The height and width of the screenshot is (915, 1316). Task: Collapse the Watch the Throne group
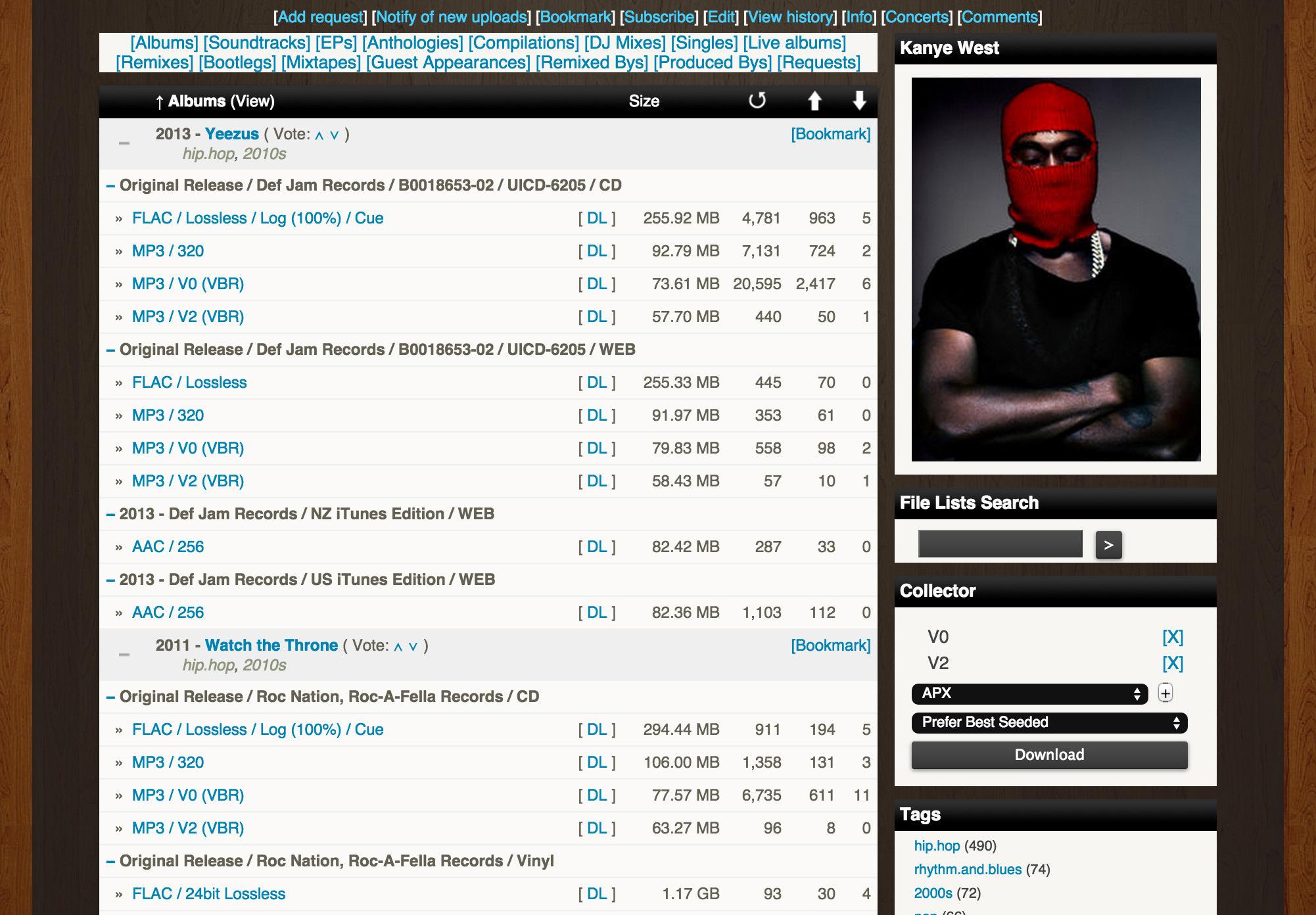(124, 655)
